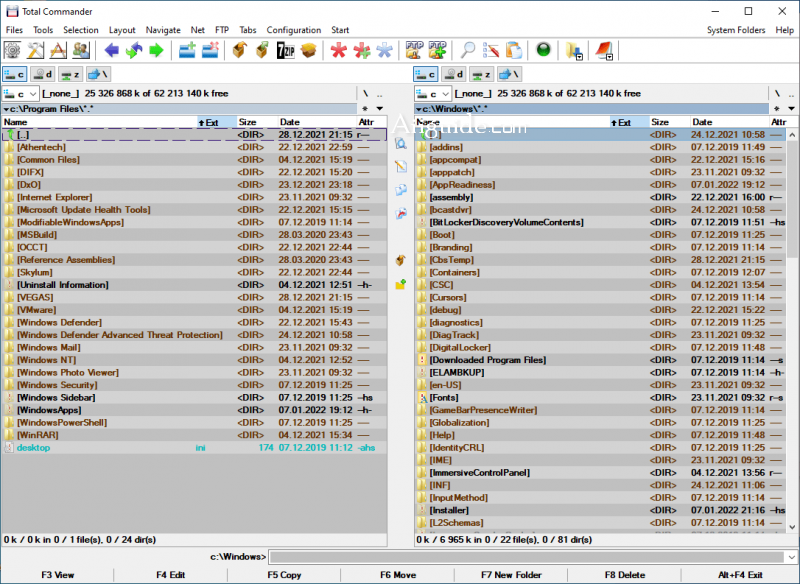Open the FTP menu
Screen dimensions: 800x584
tap(222, 30)
